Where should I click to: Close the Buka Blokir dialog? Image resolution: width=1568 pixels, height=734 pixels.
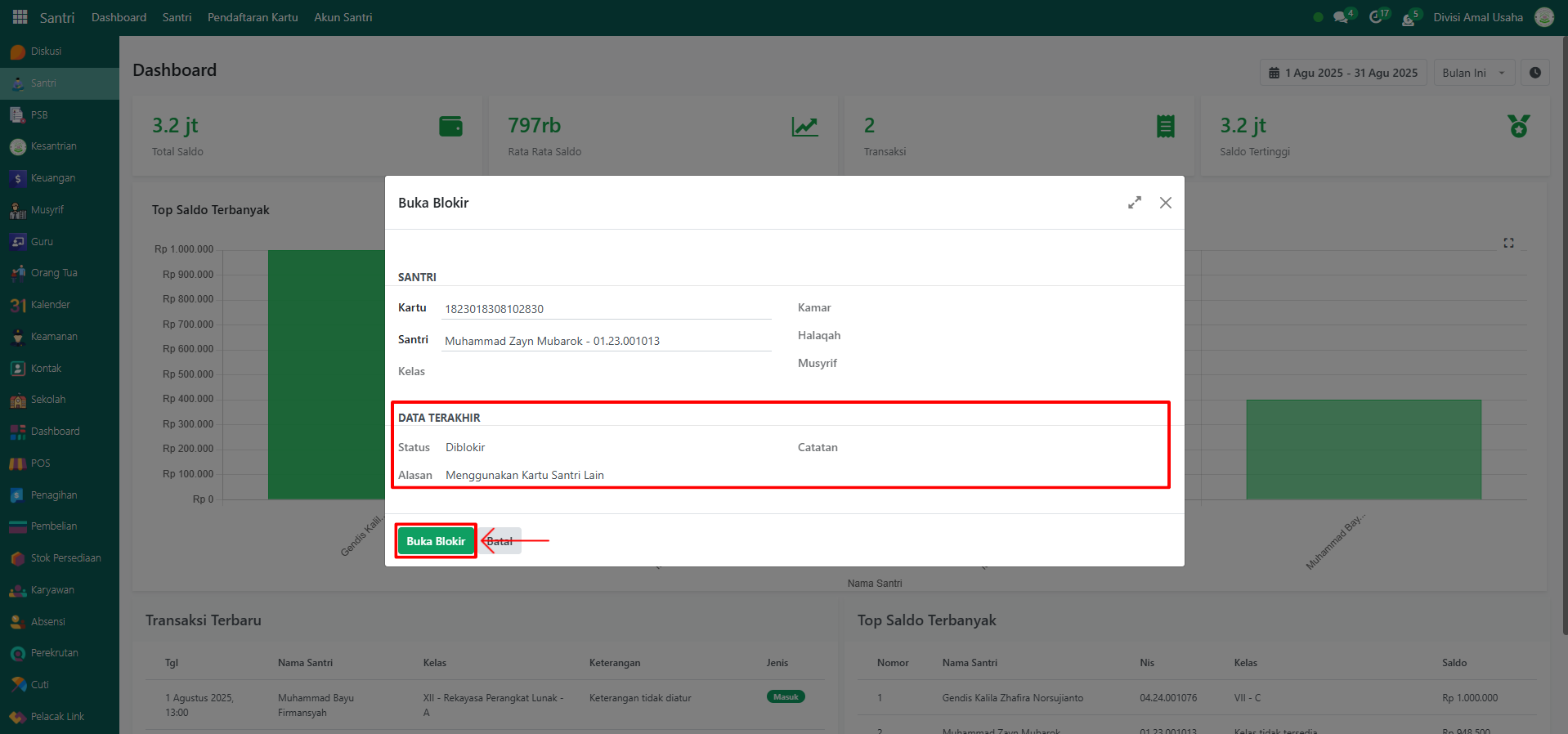click(x=1165, y=203)
